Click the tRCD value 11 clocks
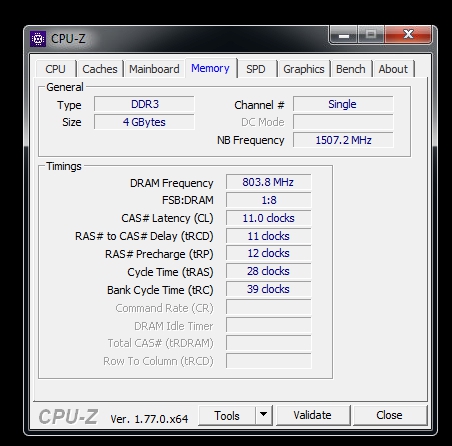452x446 pixels. (269, 236)
